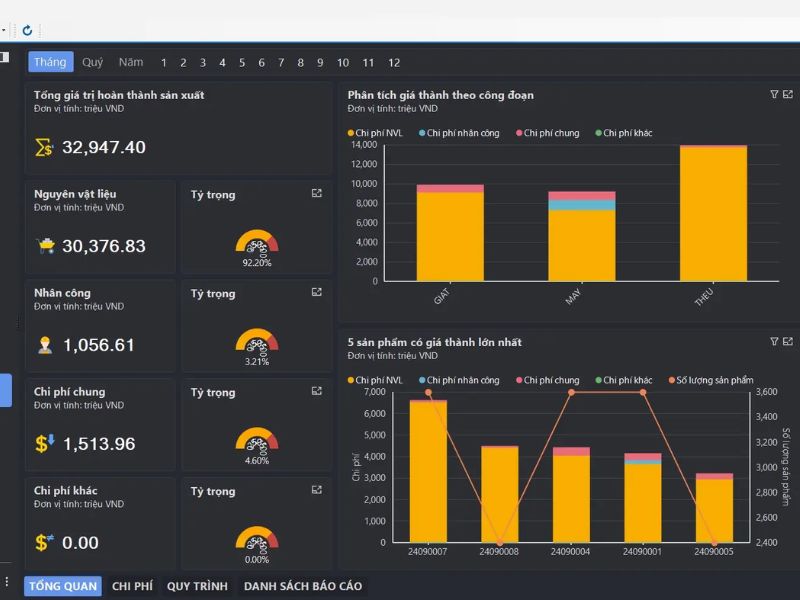Expand the Nhân công Tỷ trọng gauge

pyautogui.click(x=317, y=292)
